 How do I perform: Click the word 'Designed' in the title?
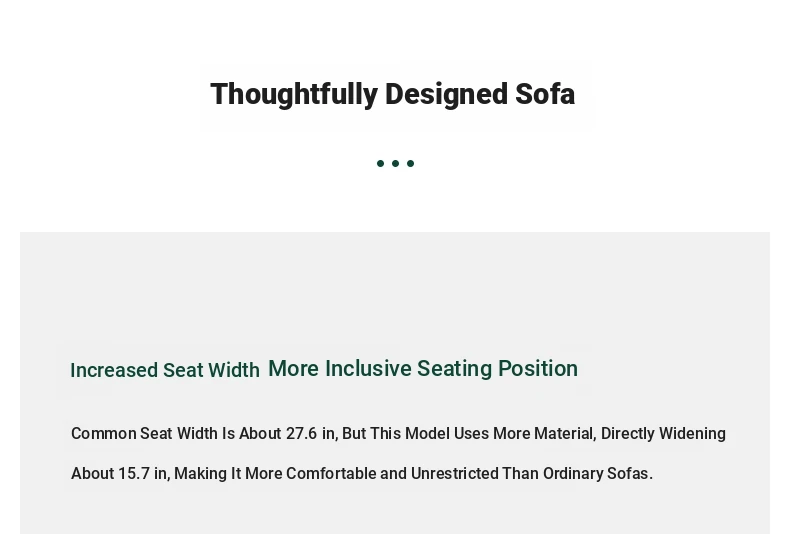(x=446, y=94)
